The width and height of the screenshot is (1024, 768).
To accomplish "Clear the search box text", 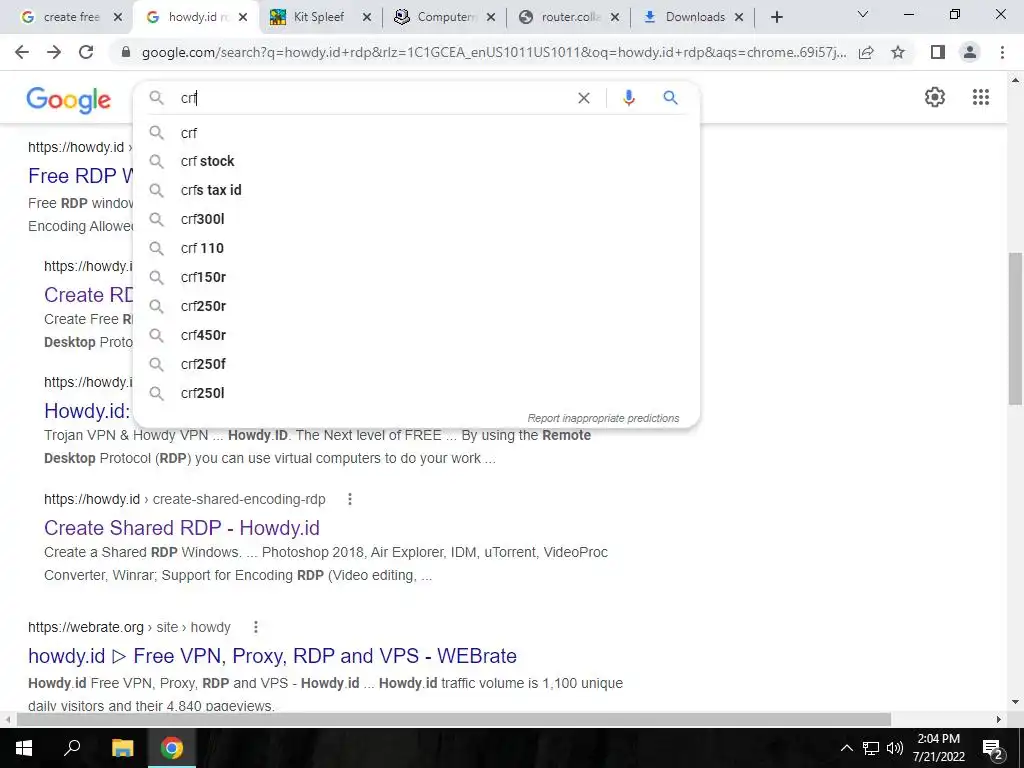I will 584,98.
